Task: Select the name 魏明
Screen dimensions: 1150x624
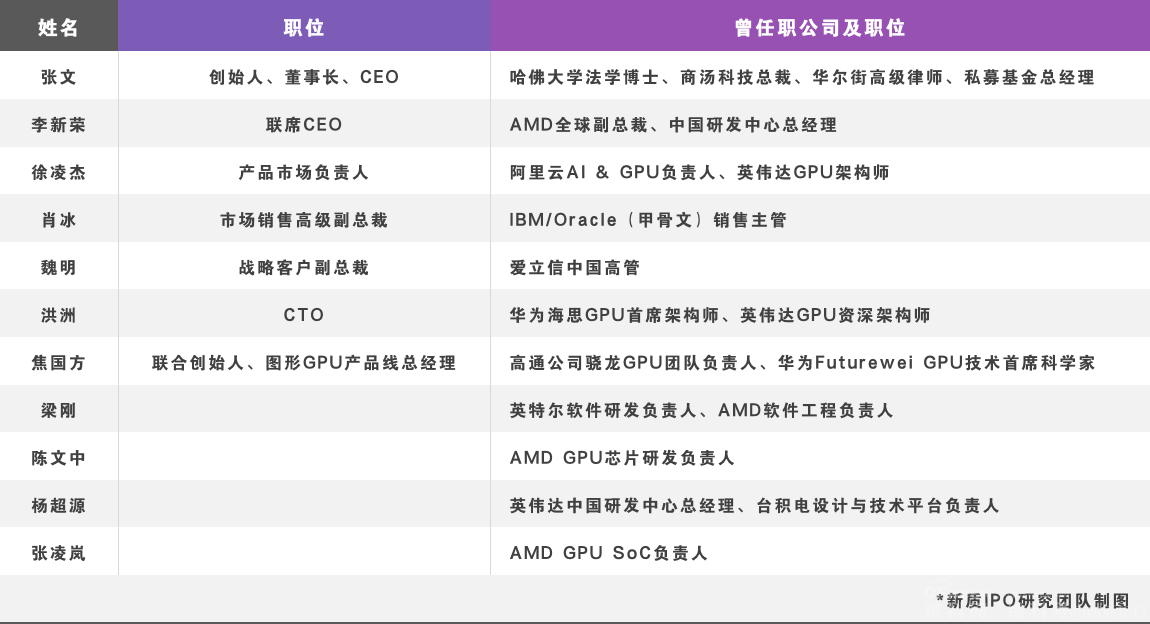Action: [59, 268]
